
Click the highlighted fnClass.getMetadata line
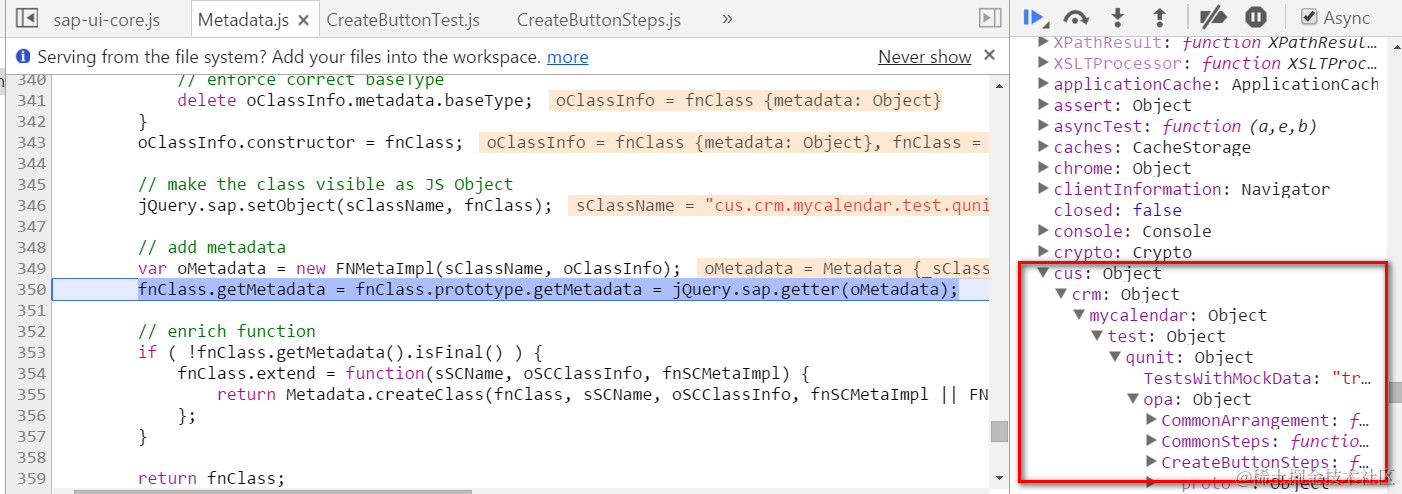(548, 289)
